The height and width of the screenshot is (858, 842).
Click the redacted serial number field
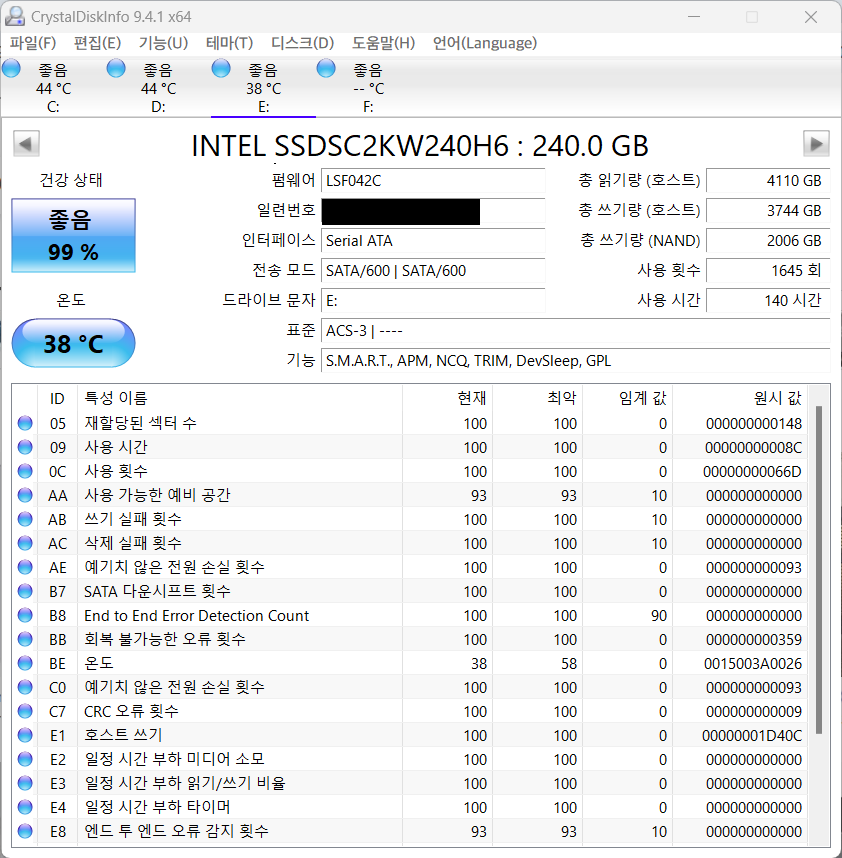(x=433, y=211)
